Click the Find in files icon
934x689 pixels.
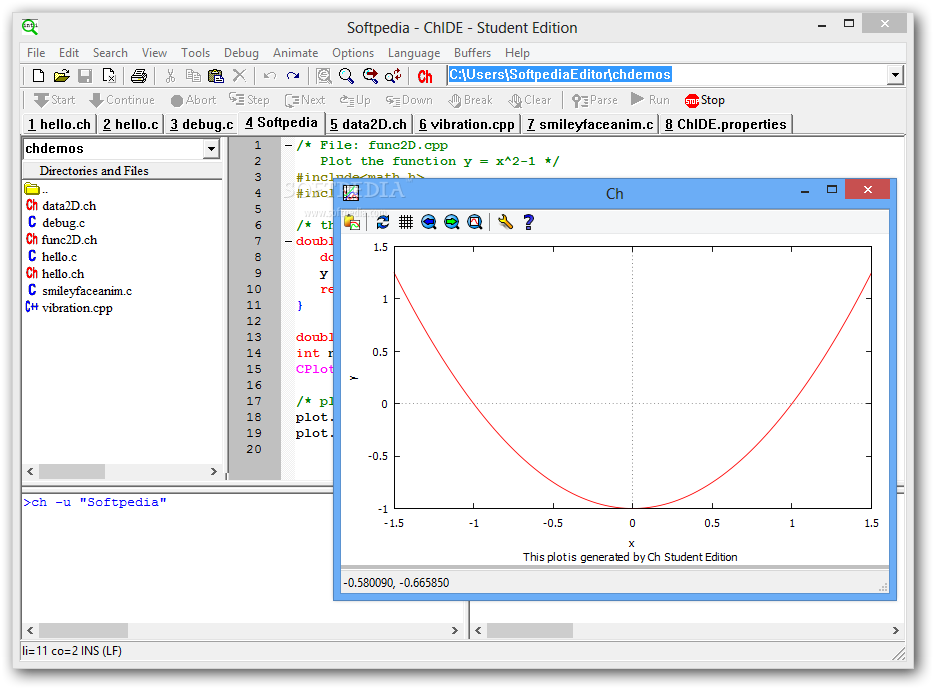click(323, 76)
